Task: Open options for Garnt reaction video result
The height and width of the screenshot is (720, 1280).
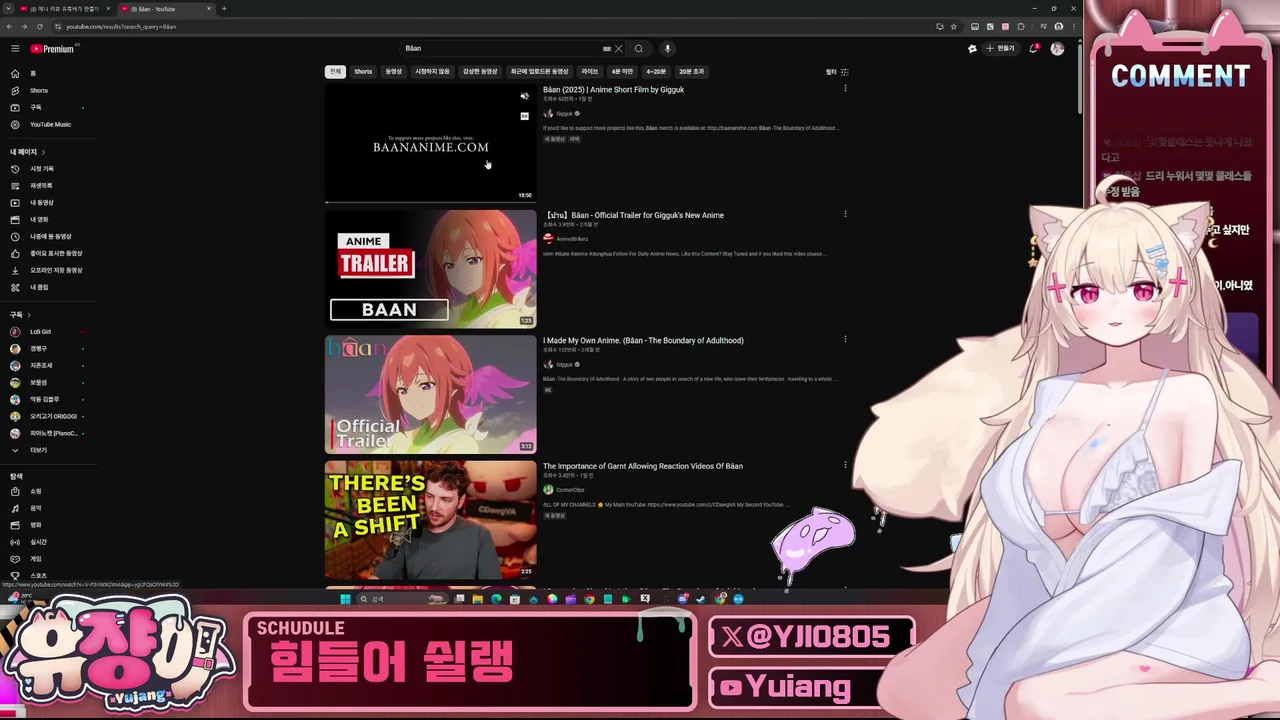Action: [x=845, y=465]
